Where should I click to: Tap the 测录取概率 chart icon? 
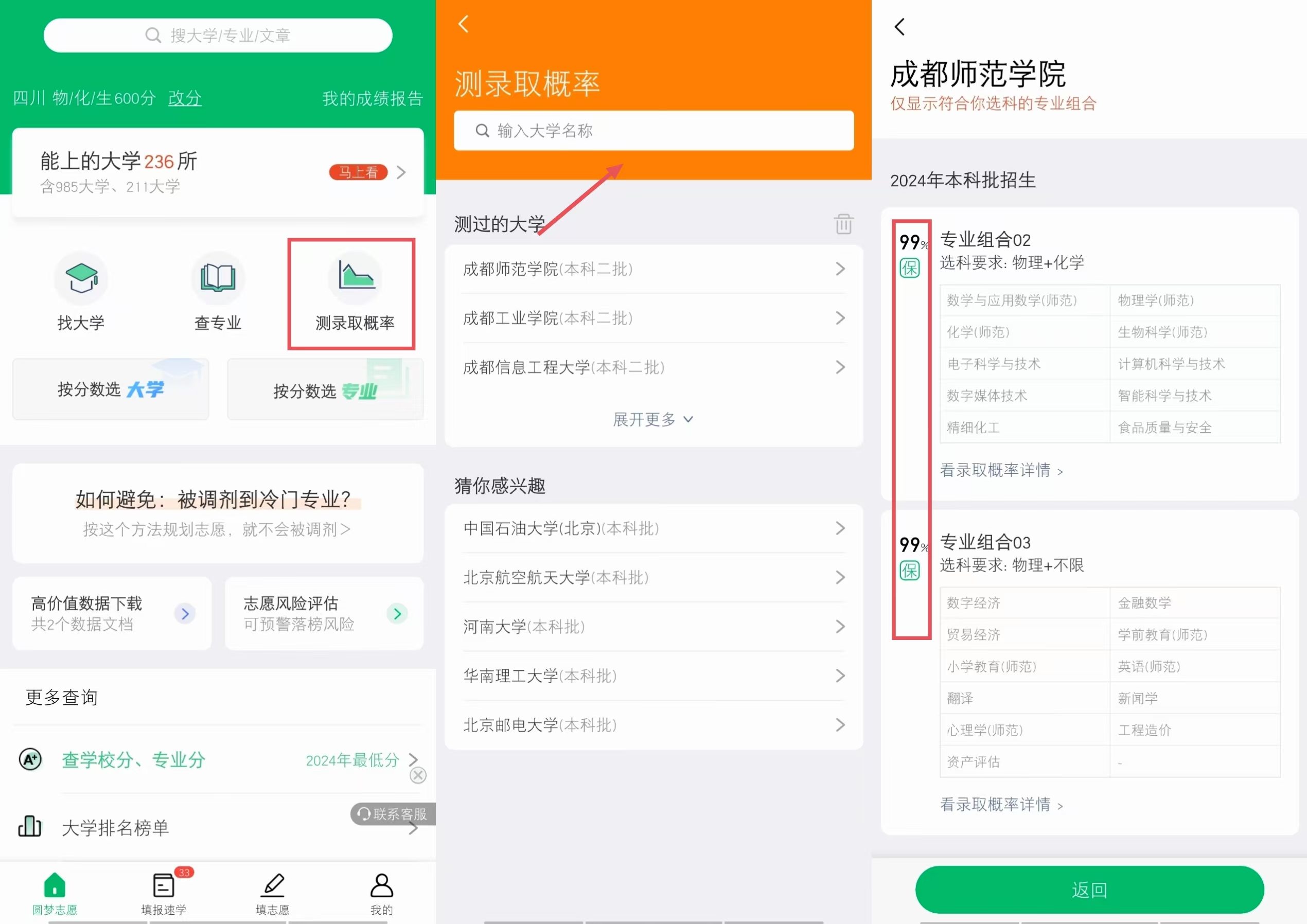pos(355,277)
